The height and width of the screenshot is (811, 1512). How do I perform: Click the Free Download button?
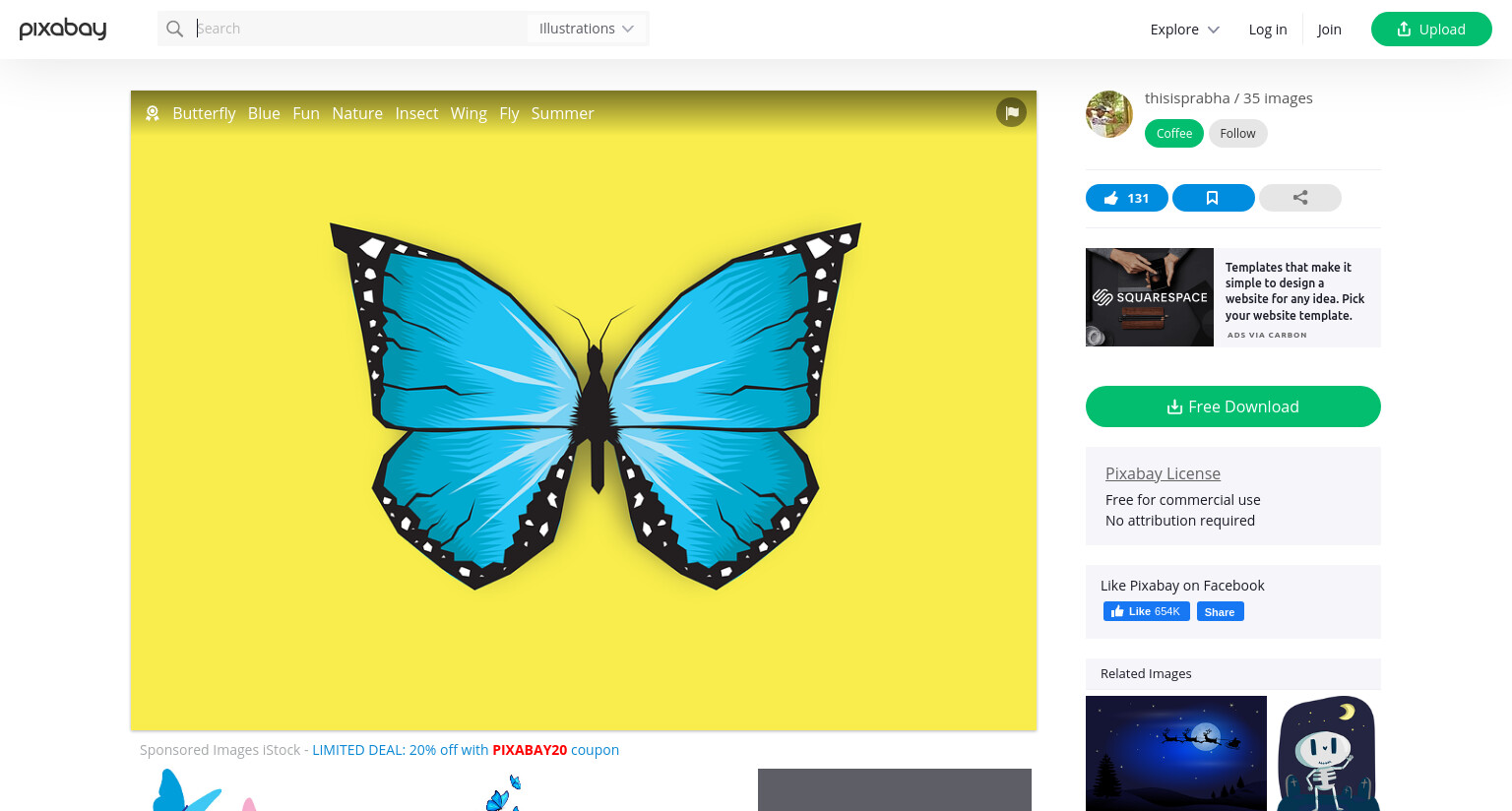(1232, 406)
